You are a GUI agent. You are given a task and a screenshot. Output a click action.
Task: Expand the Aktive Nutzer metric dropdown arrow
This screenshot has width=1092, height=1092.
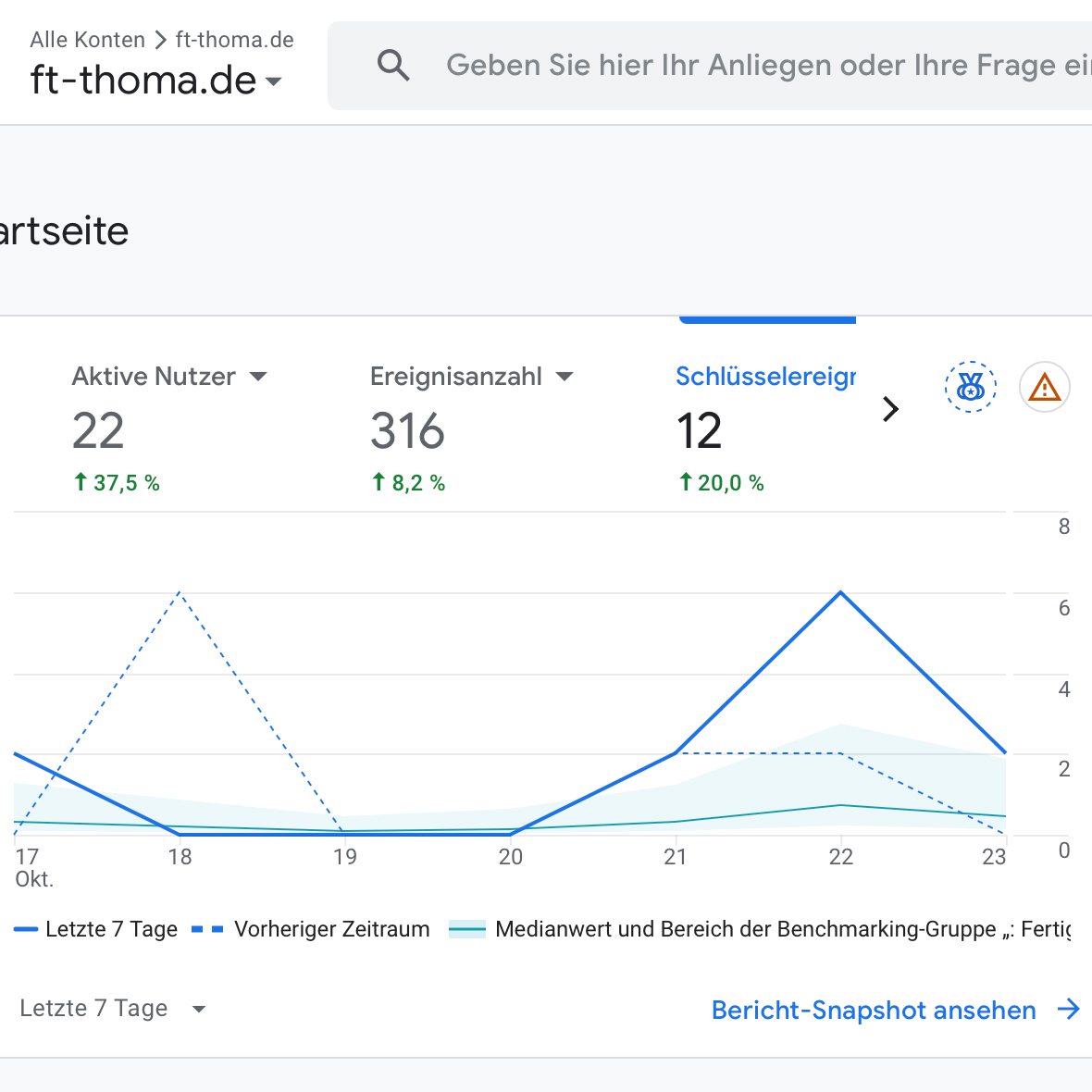[258, 377]
